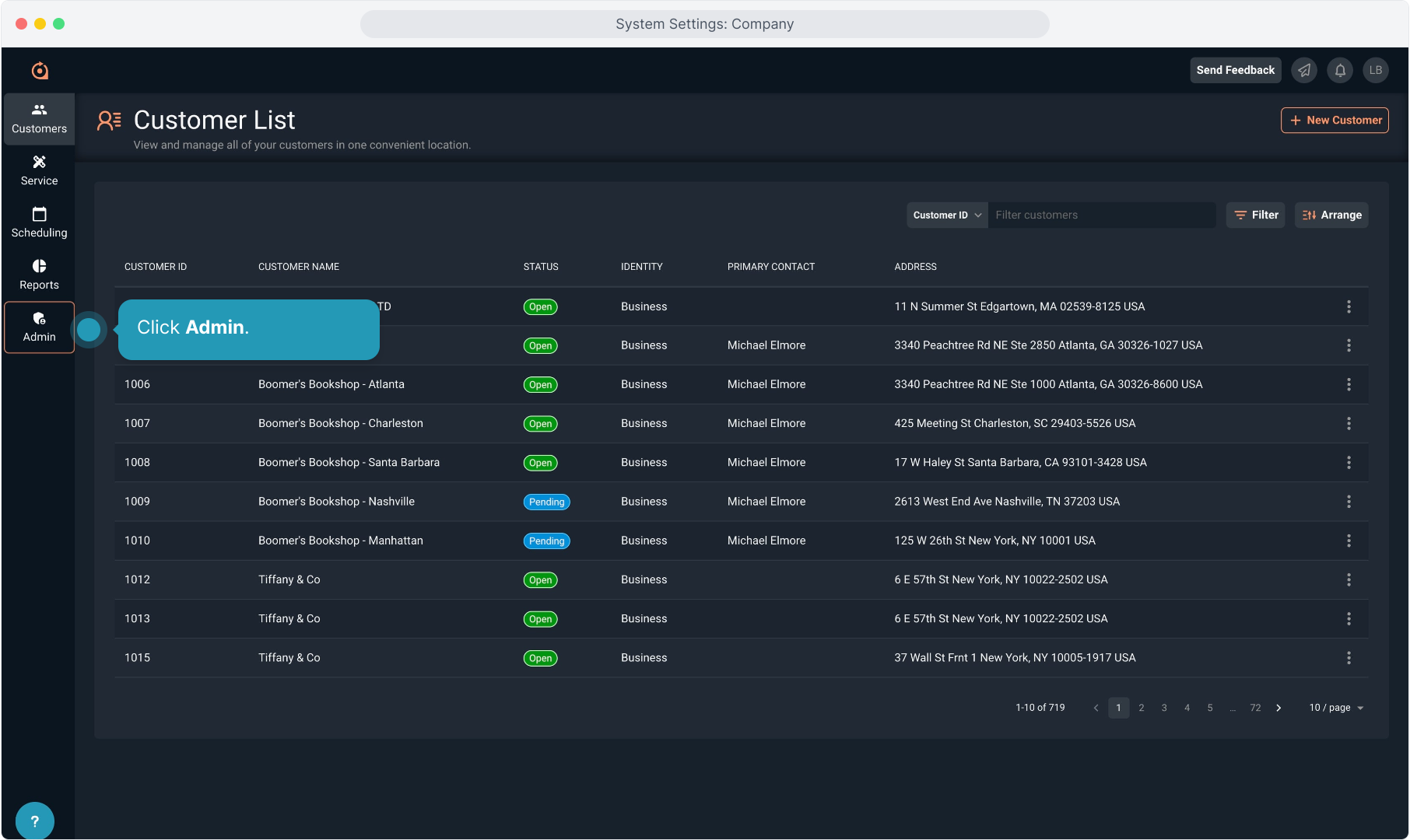This screenshot has height=840, width=1410.
Task: Open the 10 / page size dropdown
Action: 1335,708
